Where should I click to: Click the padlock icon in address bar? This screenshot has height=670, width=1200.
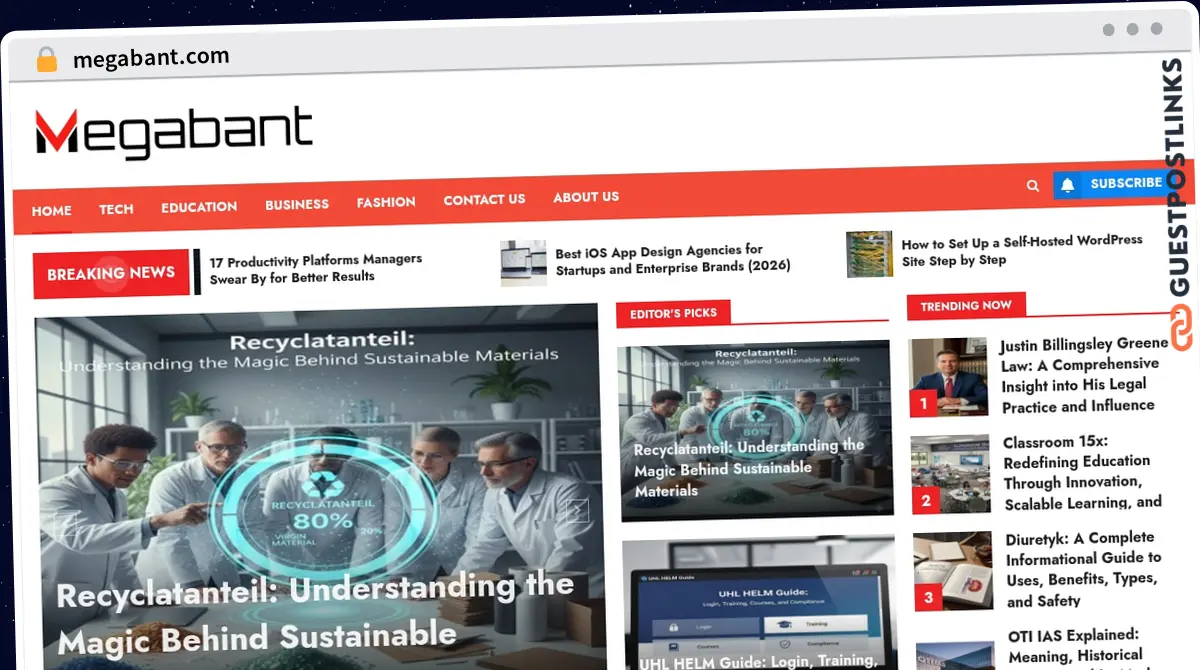[x=47, y=60]
